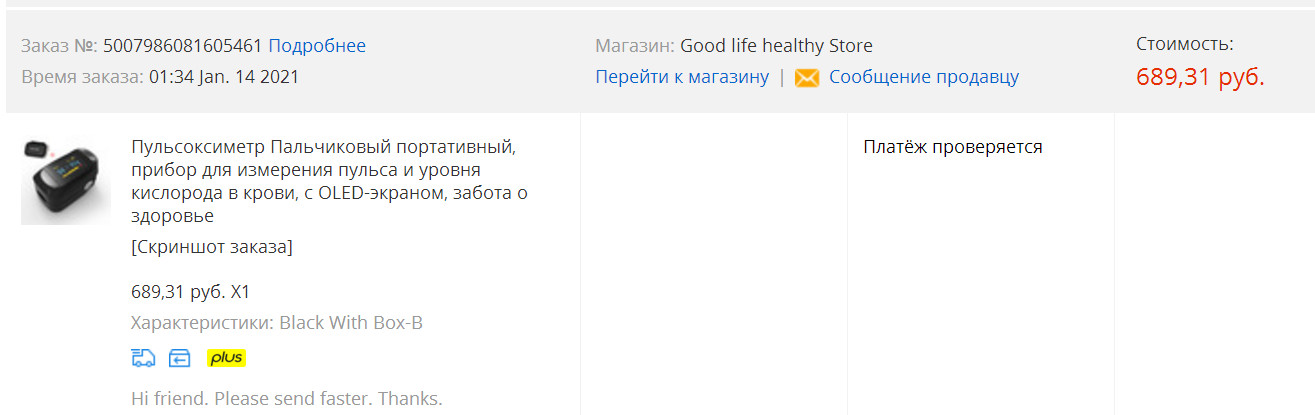Screen dimensions: 1315x415
Task: Click the Стоимость label
Action: click(x=1185, y=44)
